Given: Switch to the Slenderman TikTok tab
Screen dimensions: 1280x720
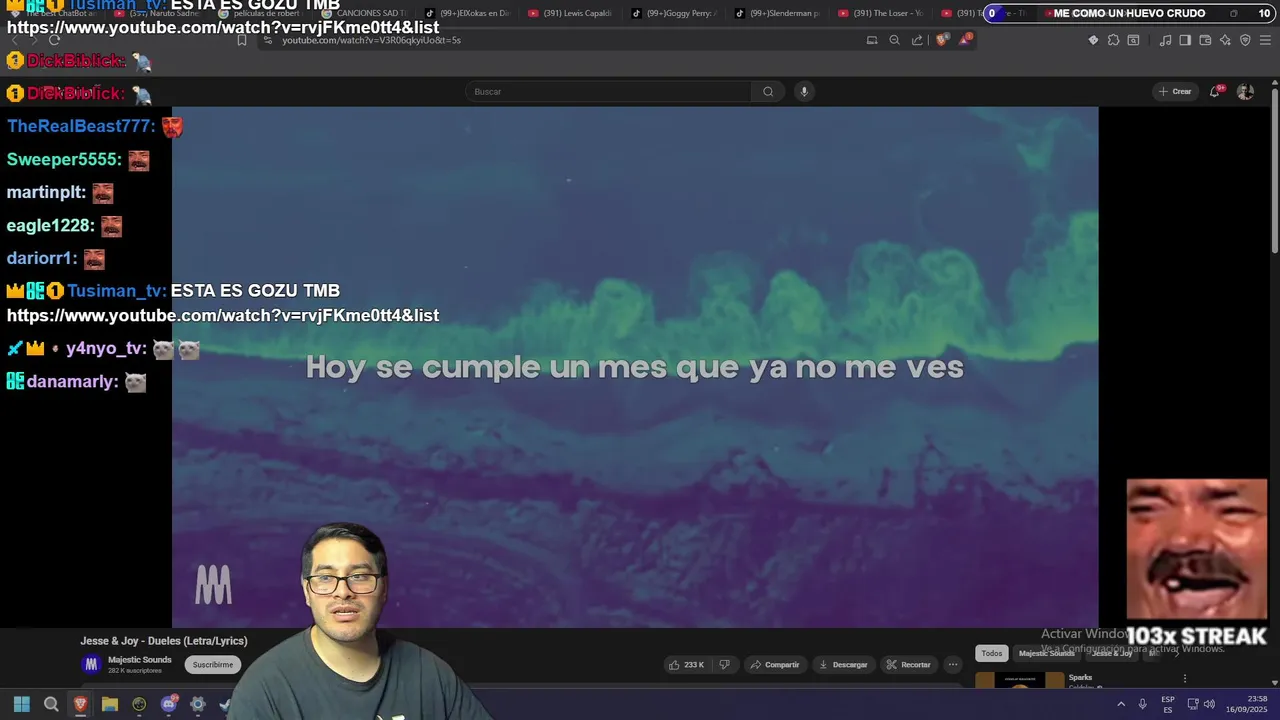Looking at the screenshot, I should (777, 13).
